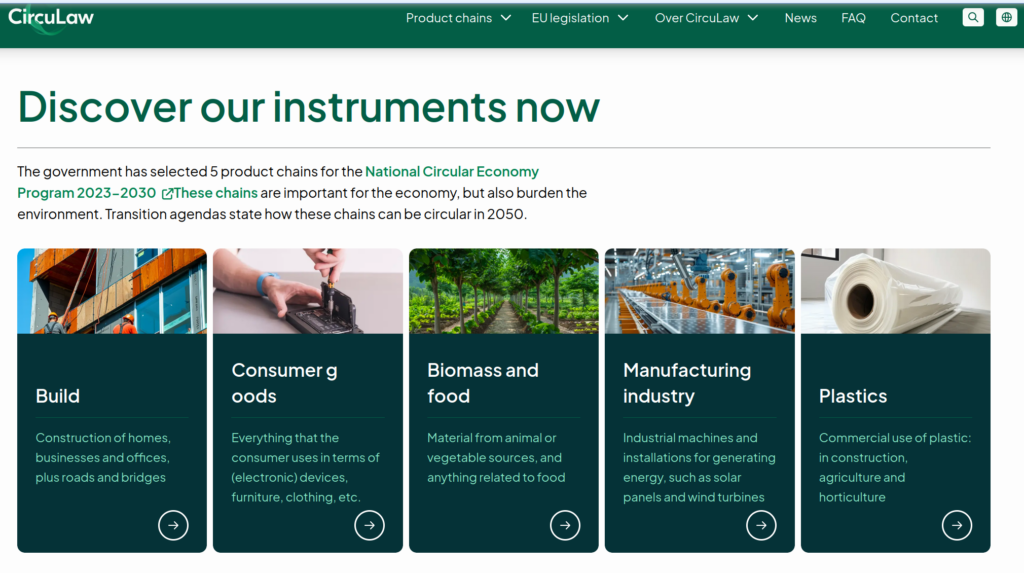Click the globe language icon

[x=1005, y=18]
